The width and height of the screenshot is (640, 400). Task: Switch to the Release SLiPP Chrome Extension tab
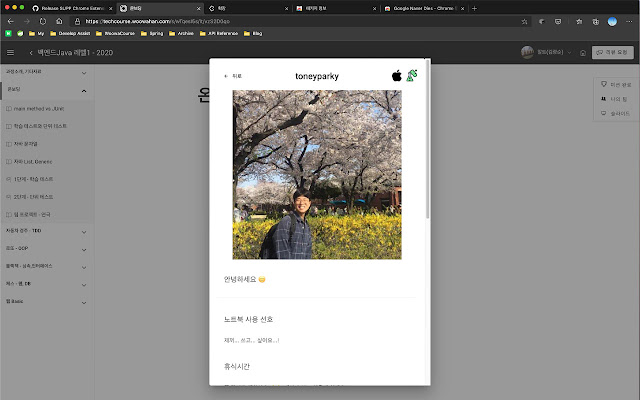click(73, 8)
